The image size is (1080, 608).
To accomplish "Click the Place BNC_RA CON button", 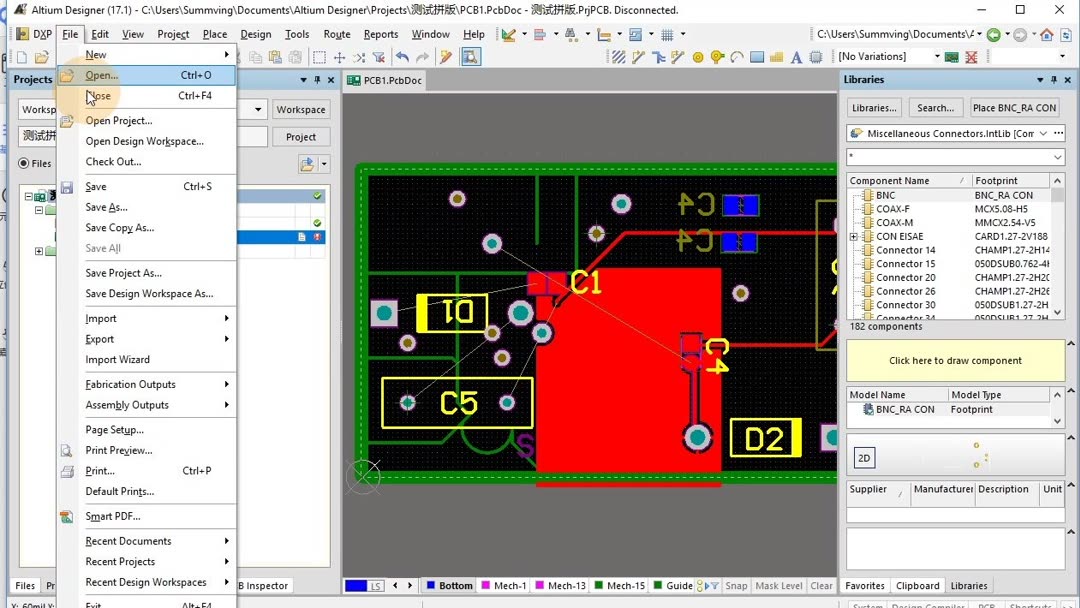I will 1014,108.
